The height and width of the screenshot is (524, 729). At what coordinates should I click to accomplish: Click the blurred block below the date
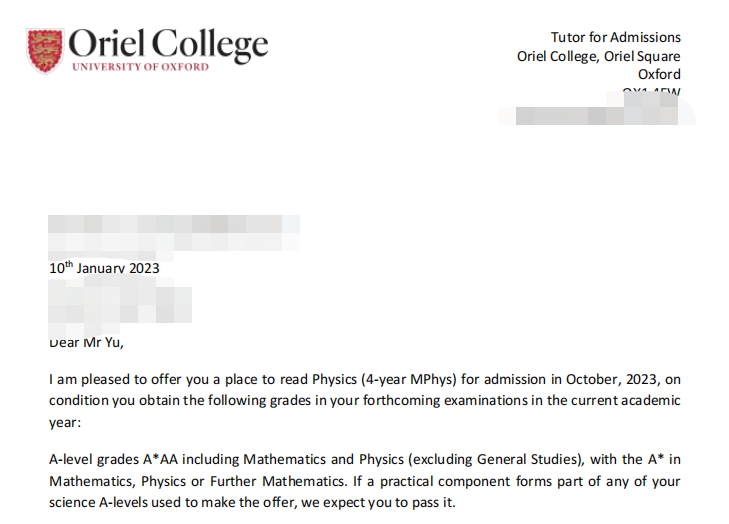(120, 300)
